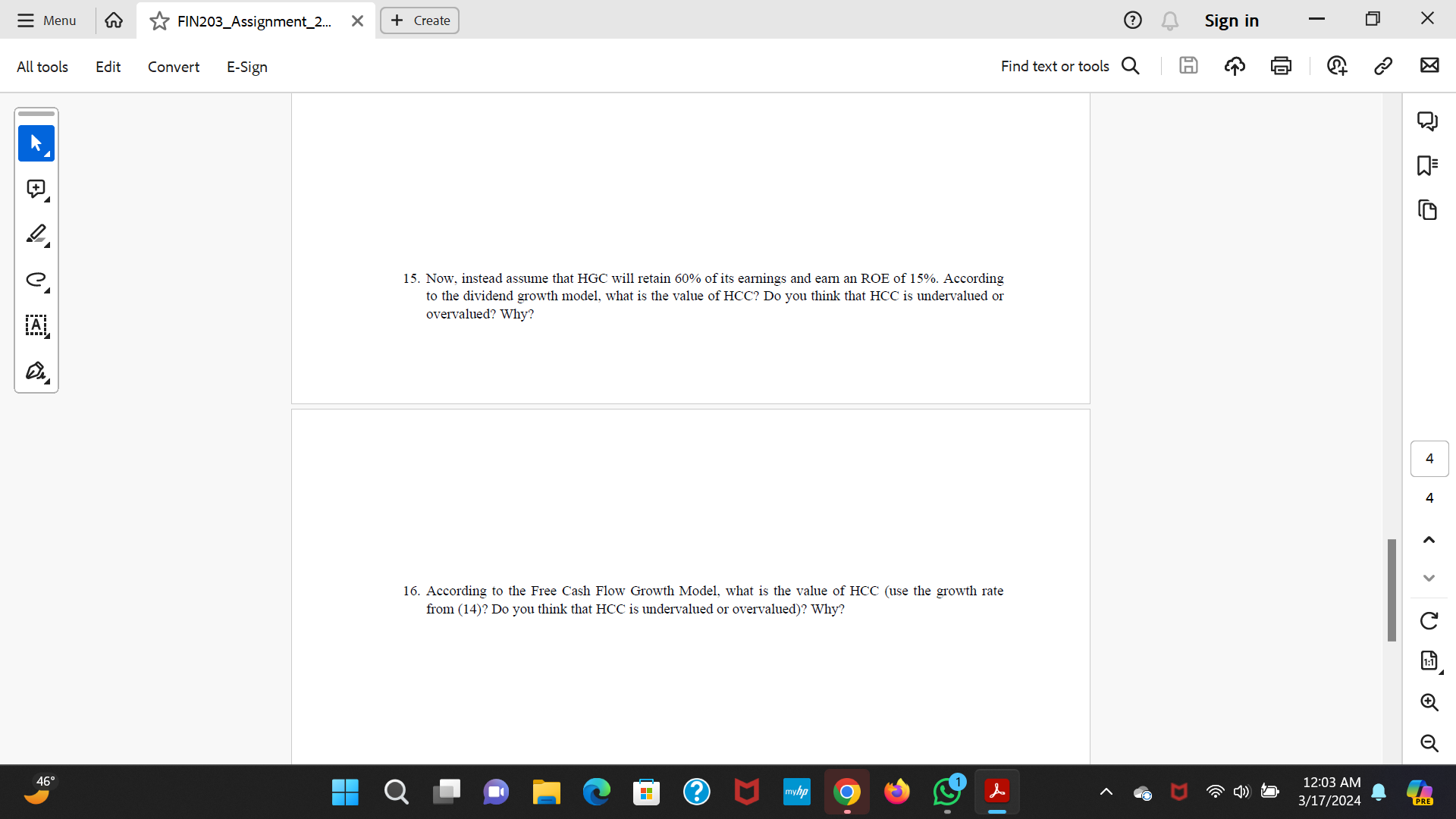This screenshot has height=819, width=1456.
Task: Open the hamburger Menu
Action: coord(26,20)
